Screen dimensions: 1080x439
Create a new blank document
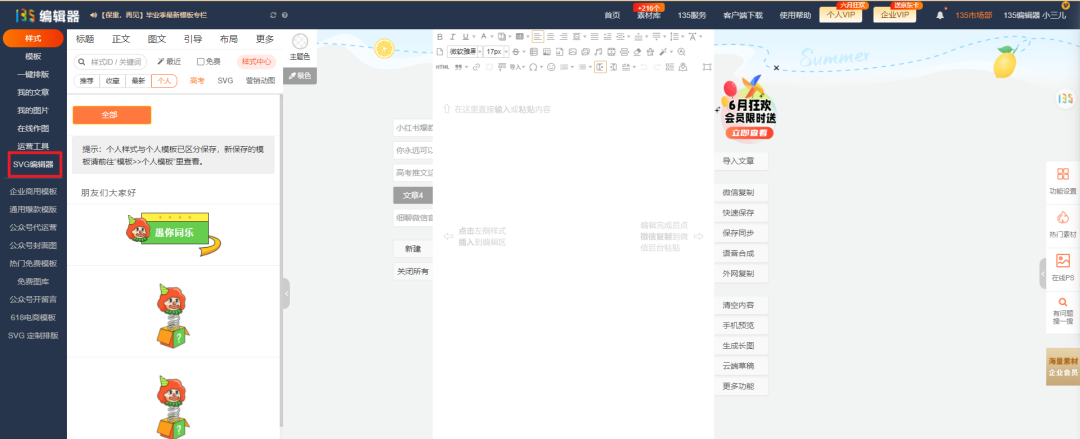439,52
